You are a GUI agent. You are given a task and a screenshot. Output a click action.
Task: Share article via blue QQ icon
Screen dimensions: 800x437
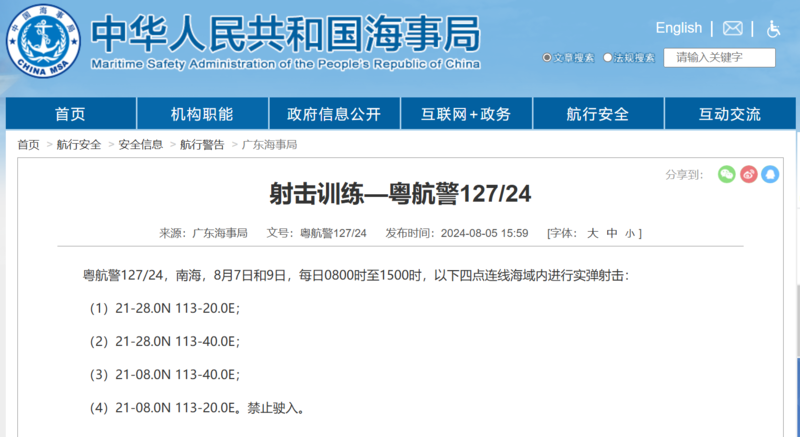coord(770,174)
